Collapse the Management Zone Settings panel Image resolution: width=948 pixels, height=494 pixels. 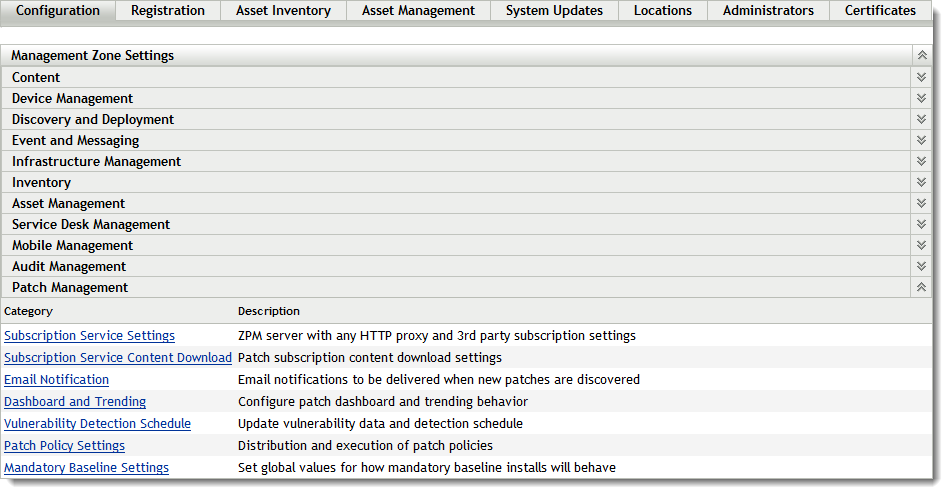(x=922, y=55)
